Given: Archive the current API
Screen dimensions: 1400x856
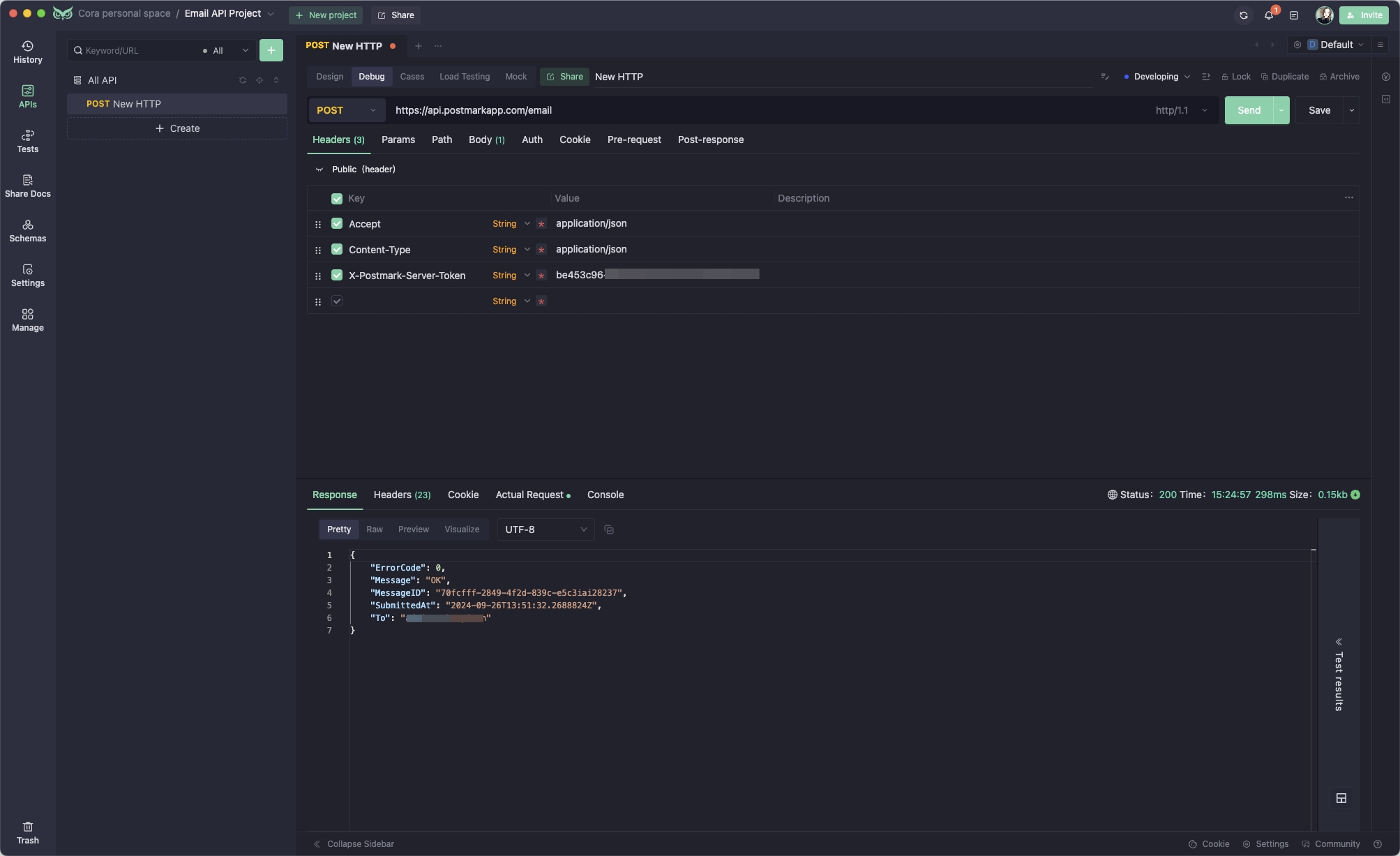Looking at the screenshot, I should (x=1339, y=77).
